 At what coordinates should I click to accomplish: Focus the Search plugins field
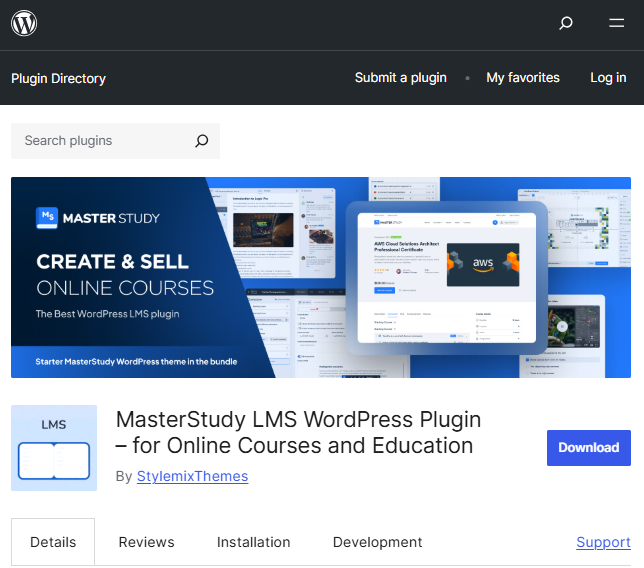(x=115, y=141)
